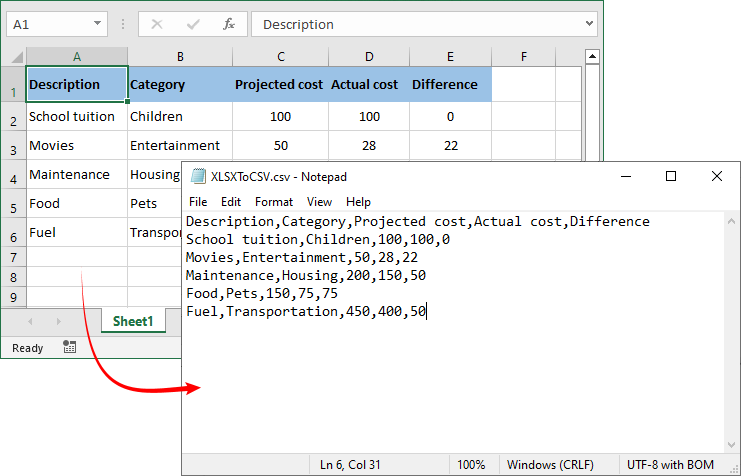The width and height of the screenshot is (741, 476).
Task: Select row 8 header
Action: 13,277
